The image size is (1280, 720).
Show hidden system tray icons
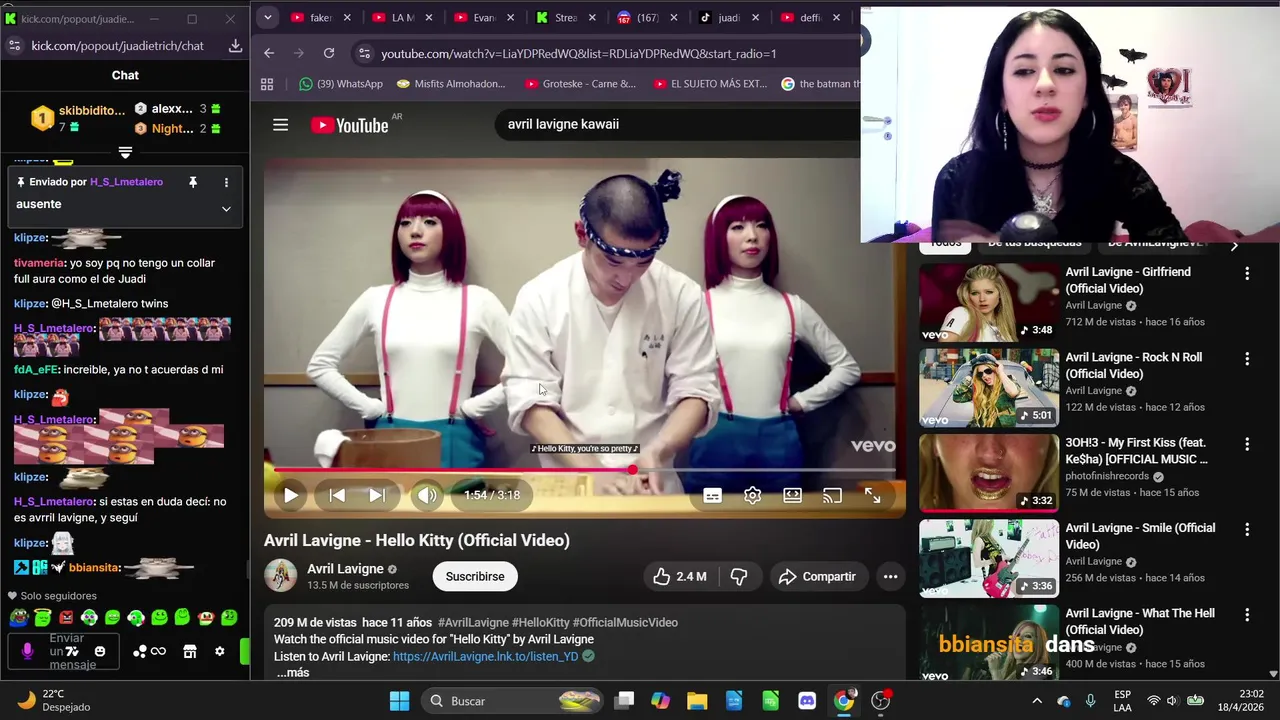(1037, 701)
